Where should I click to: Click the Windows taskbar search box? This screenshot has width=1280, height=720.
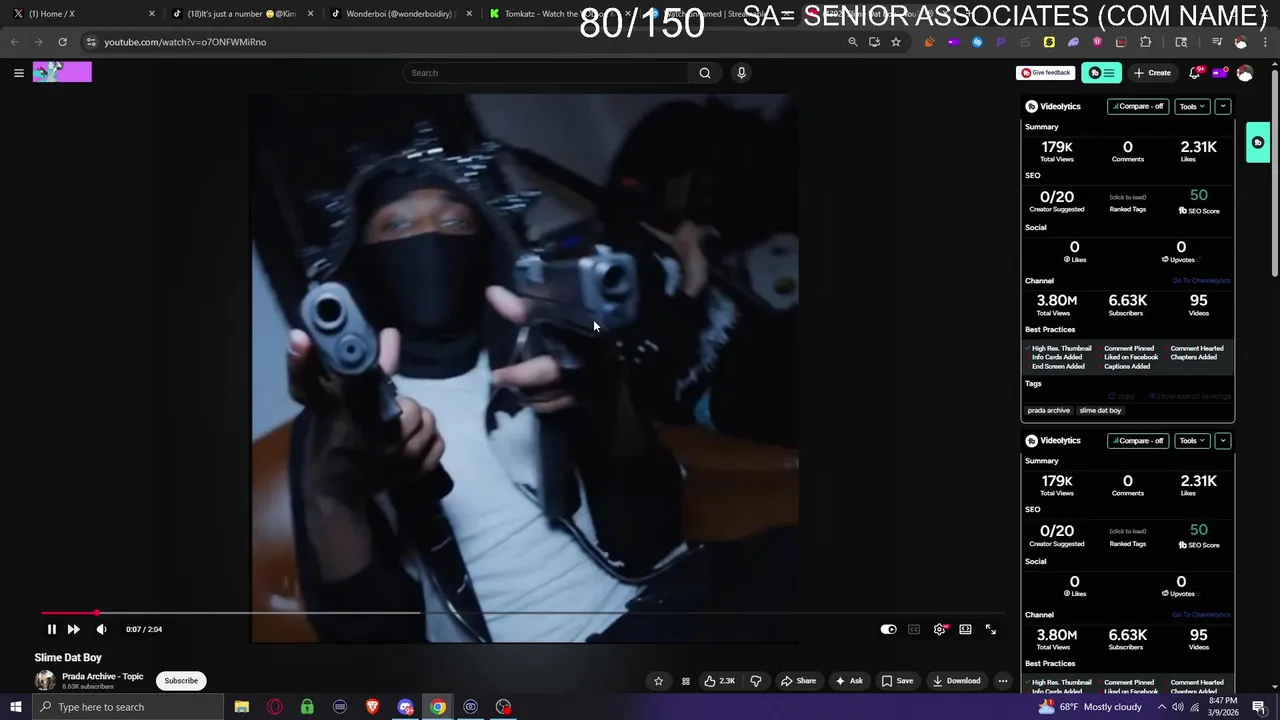tap(129, 707)
